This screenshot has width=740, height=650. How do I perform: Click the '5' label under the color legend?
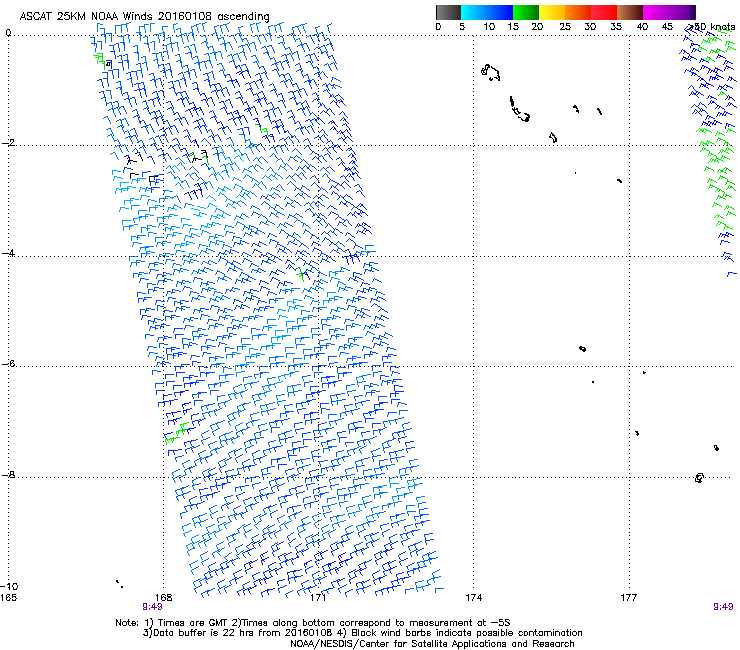(462, 27)
